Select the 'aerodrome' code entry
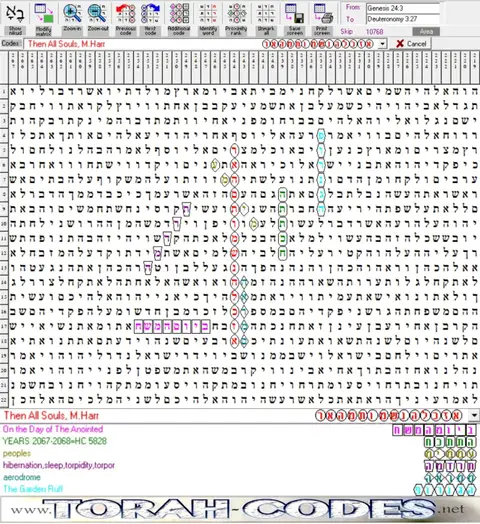Image resolution: width=480 pixels, height=524 pixels. 22,477
